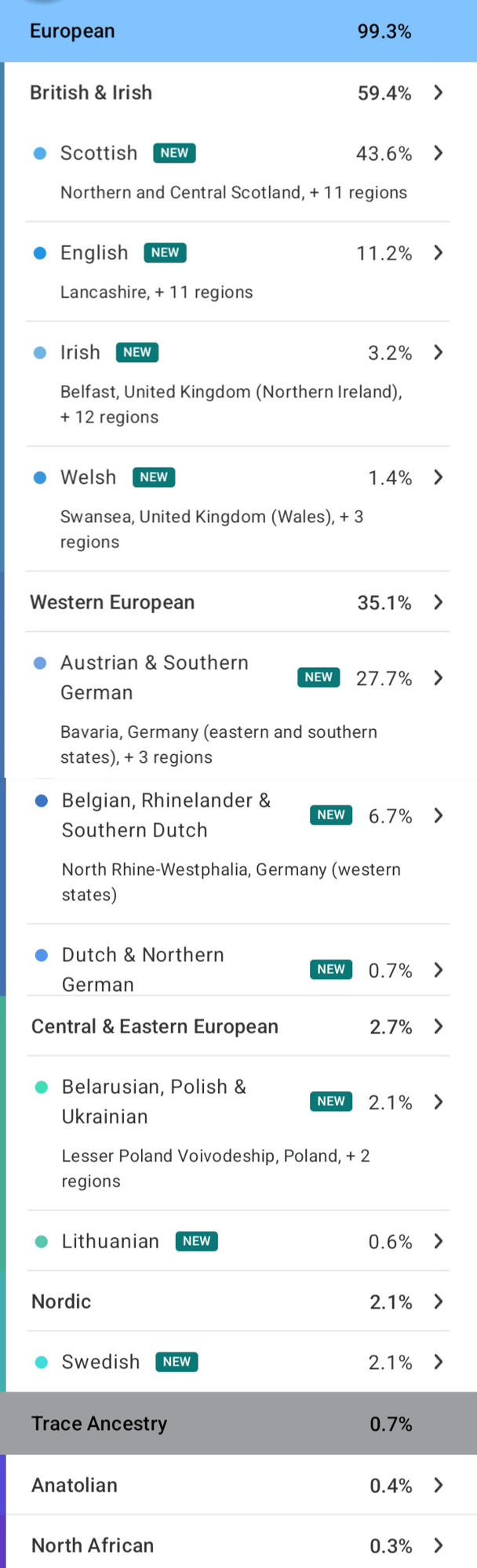Expand the Nordic row chevron

(x=439, y=1301)
